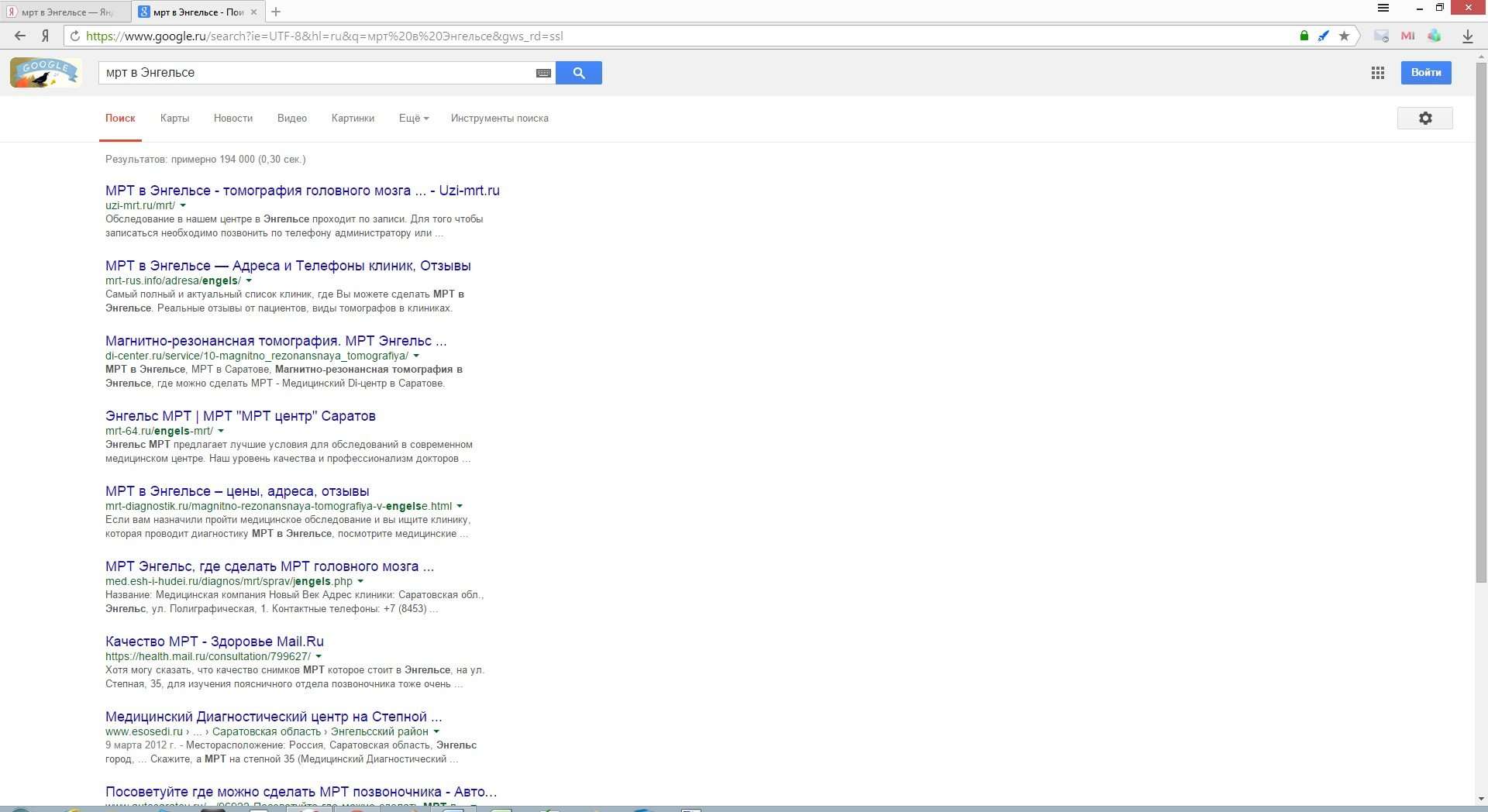Viewport: 1488px width, 812px height.
Task: Open the downloads arrow icon
Action: [x=1468, y=36]
